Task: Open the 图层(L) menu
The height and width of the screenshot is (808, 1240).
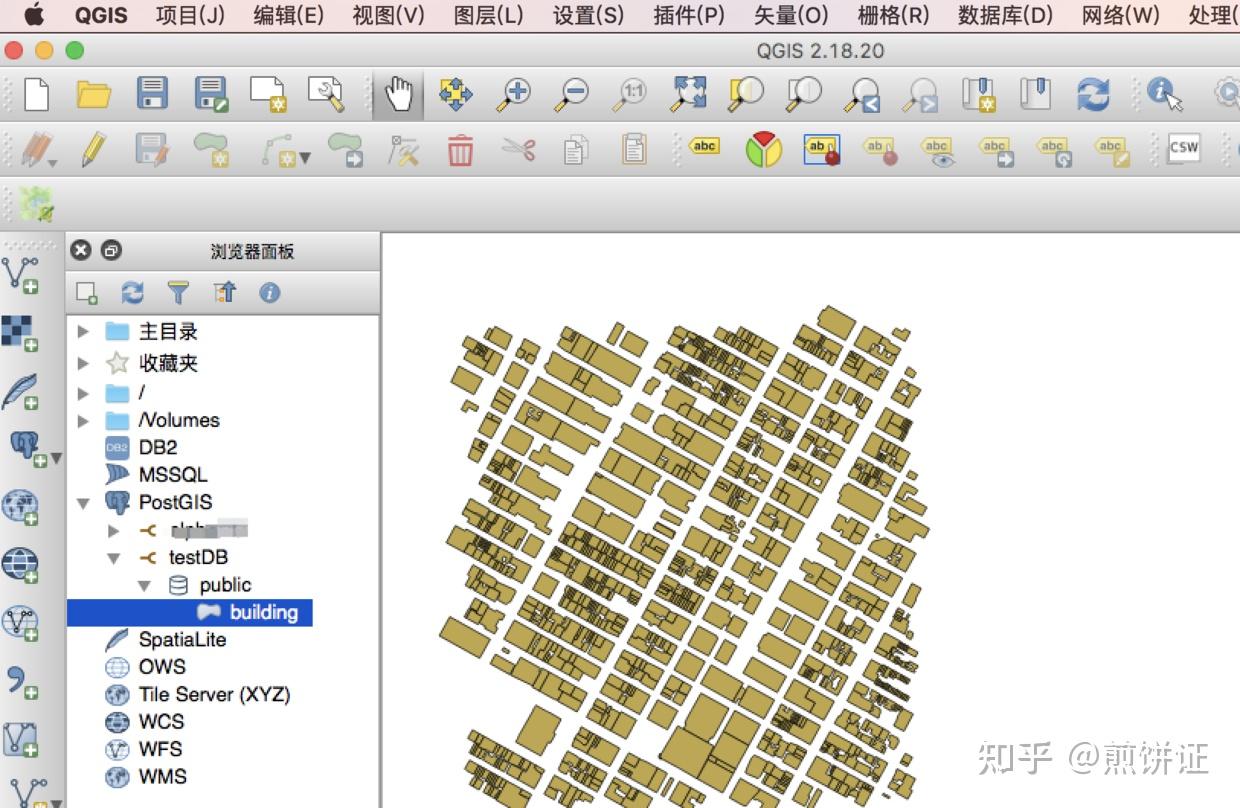Action: click(x=489, y=15)
